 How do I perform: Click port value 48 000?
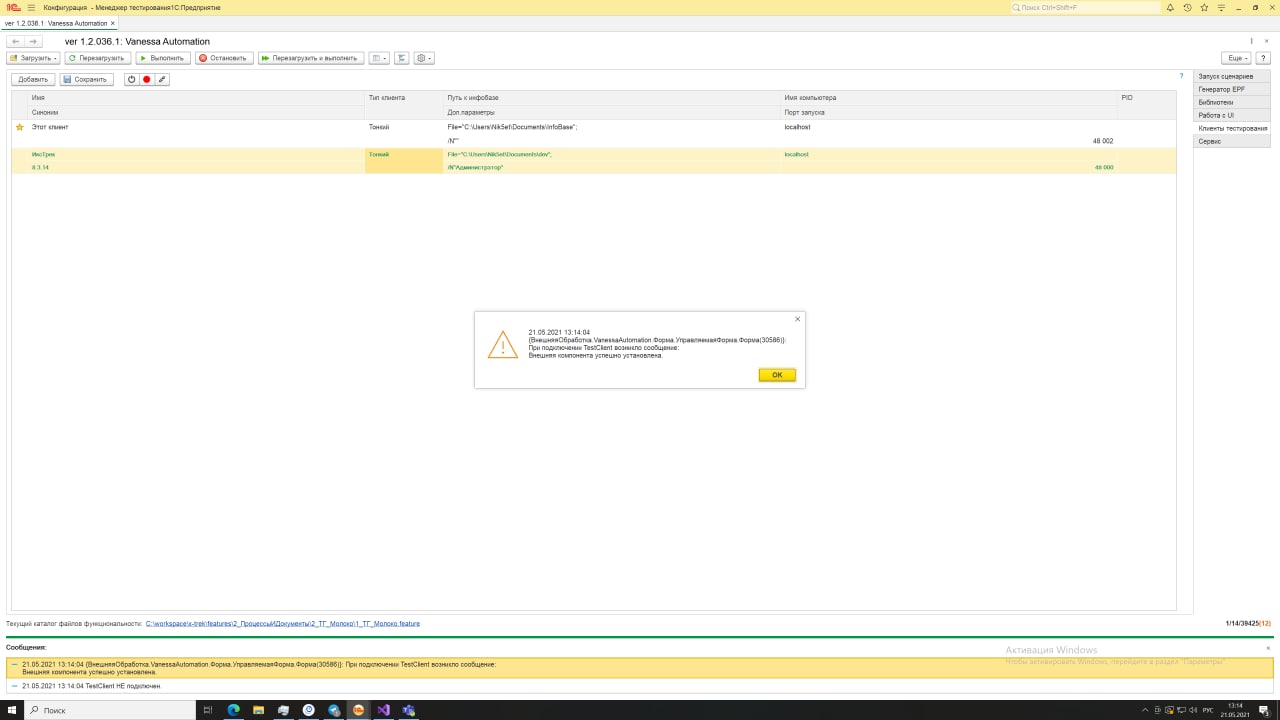[1103, 167]
